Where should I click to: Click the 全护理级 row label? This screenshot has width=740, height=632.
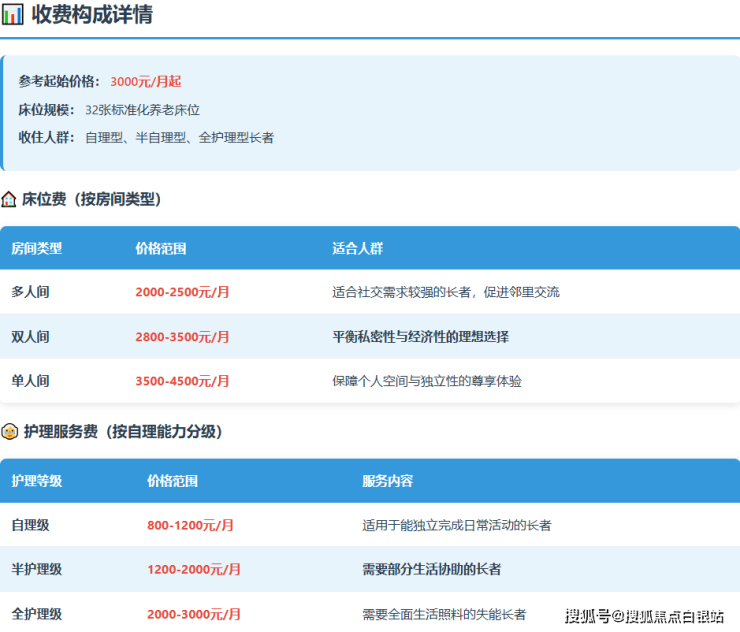[37, 614]
